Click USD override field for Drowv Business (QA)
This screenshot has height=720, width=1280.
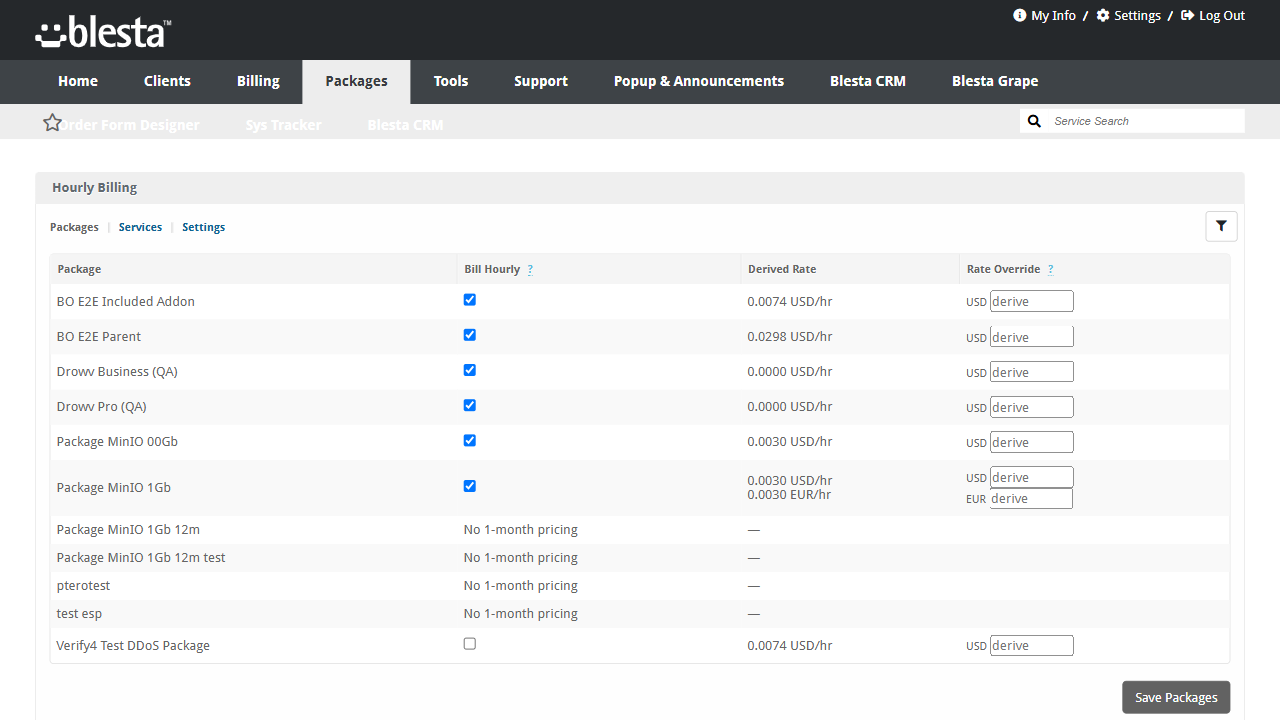click(x=1031, y=371)
